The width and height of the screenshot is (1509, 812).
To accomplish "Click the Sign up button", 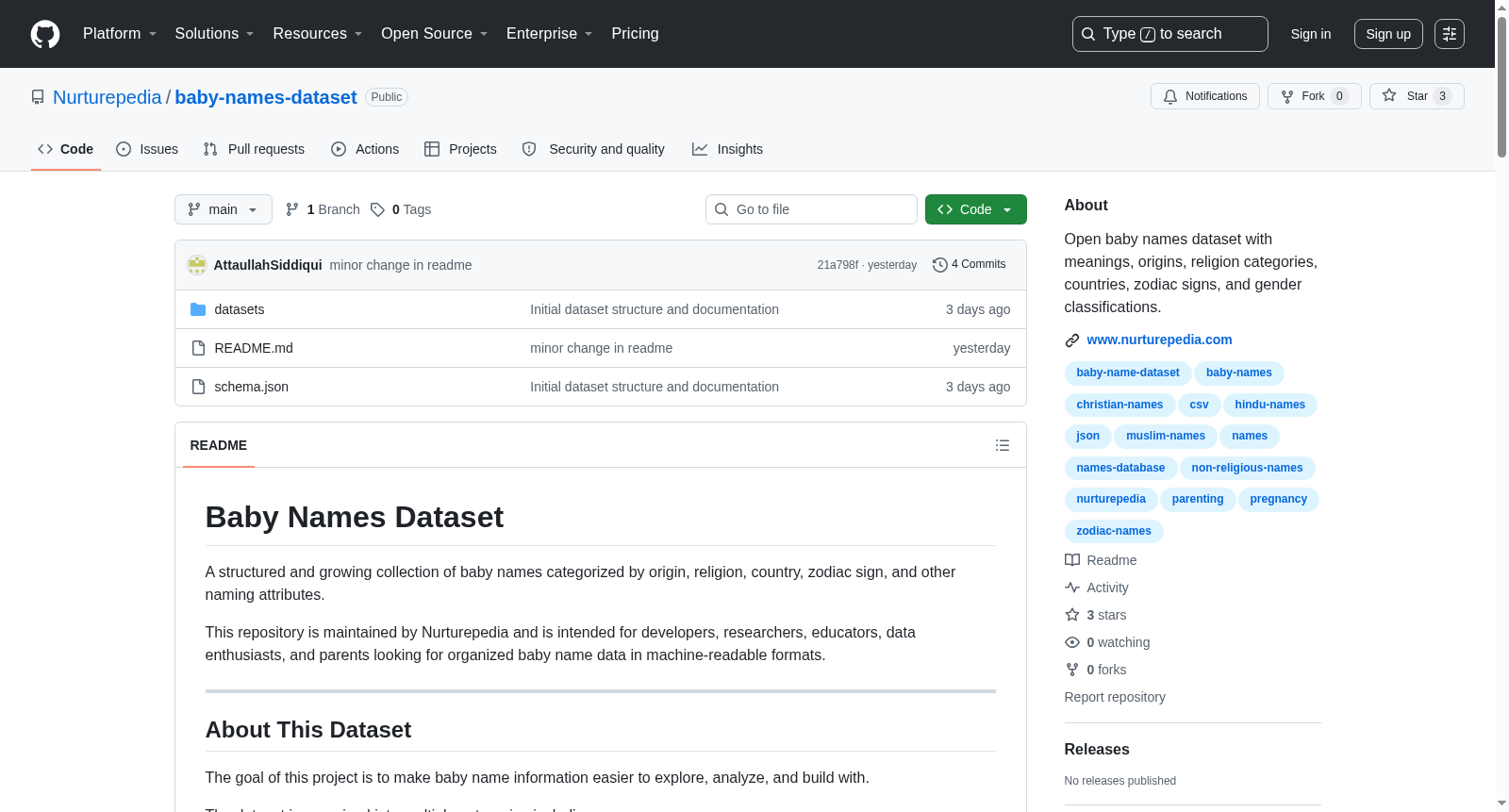I will tap(1388, 34).
